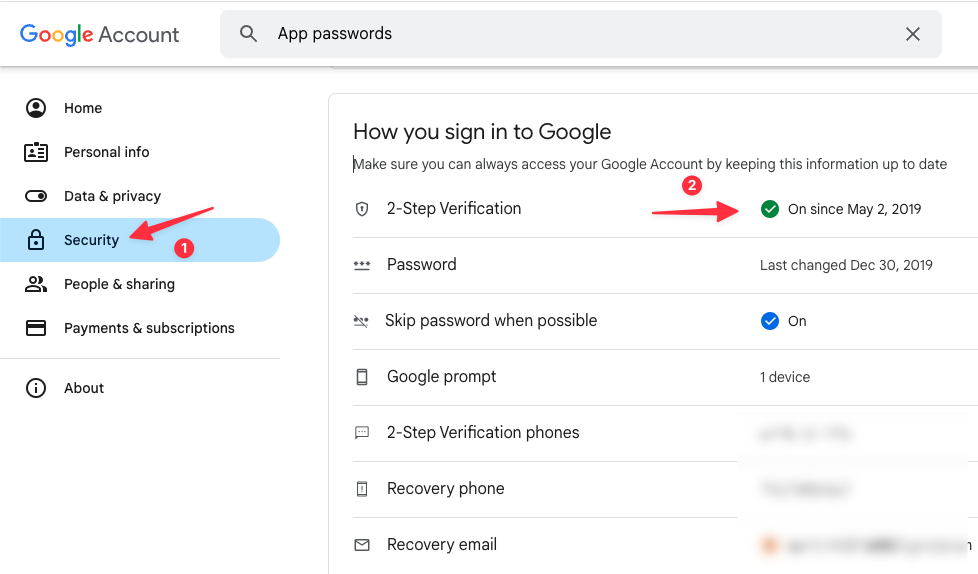
Task: Click the blue On check for Skip password
Action: point(770,321)
